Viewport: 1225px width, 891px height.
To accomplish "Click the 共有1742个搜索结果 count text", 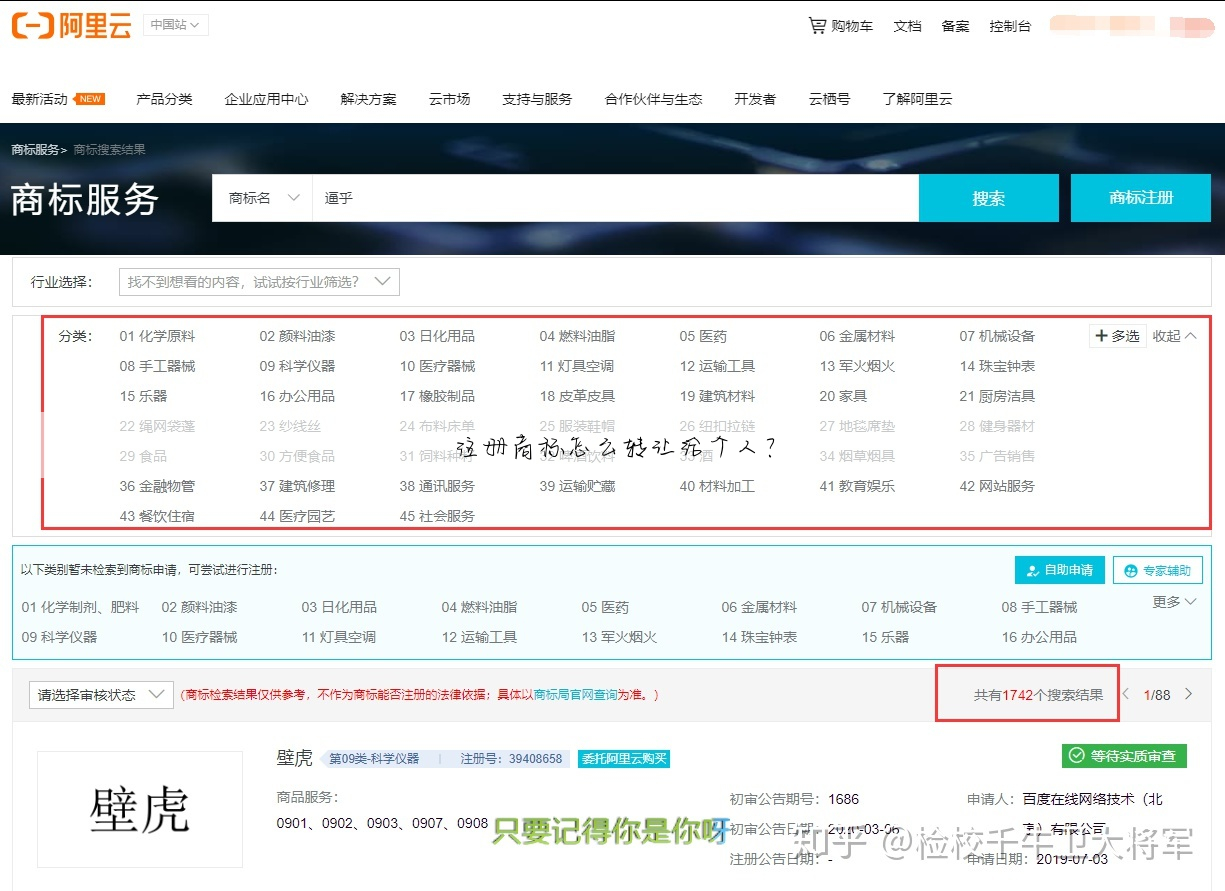I will point(1038,694).
